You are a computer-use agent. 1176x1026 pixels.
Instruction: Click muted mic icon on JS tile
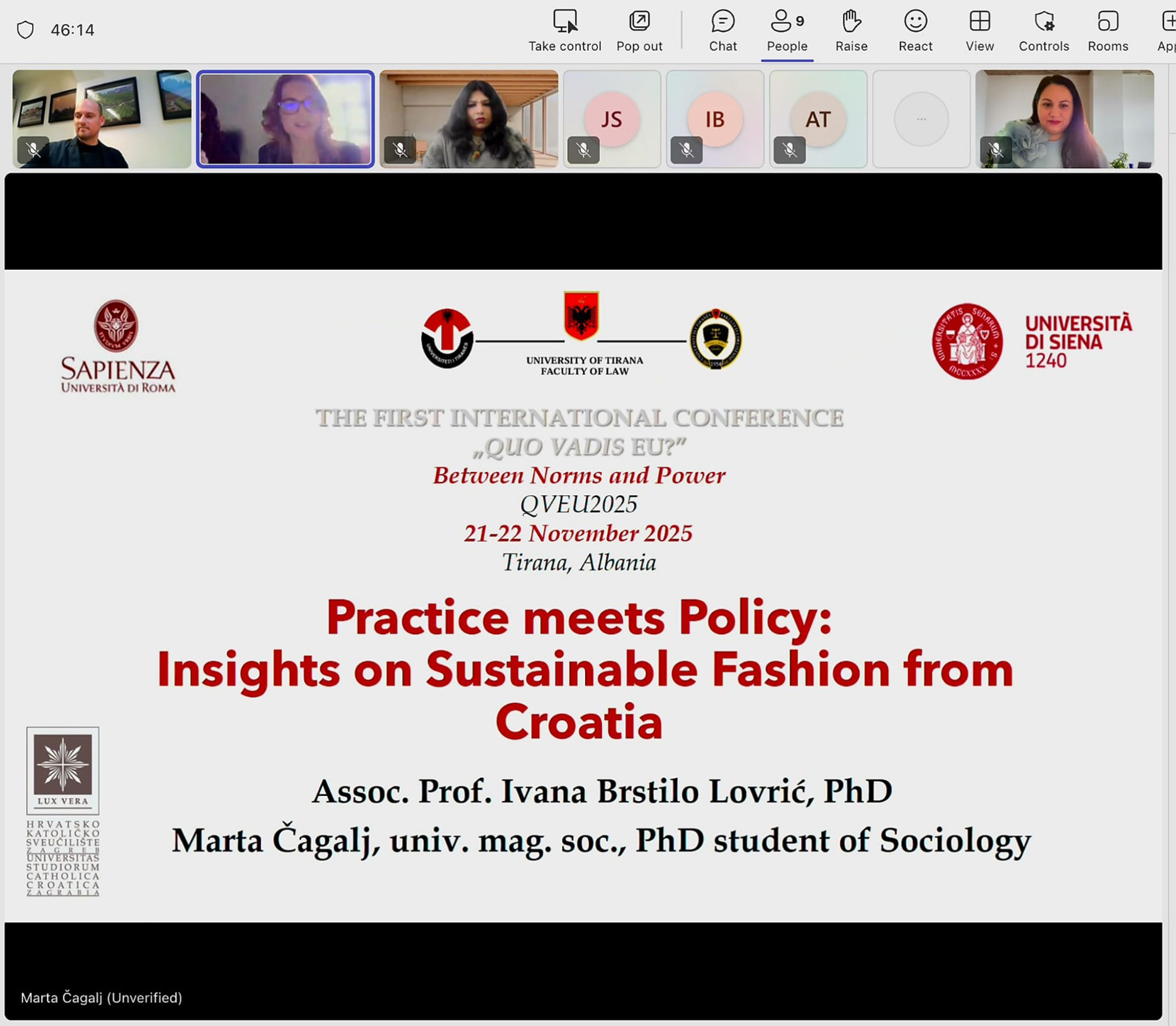tap(583, 150)
